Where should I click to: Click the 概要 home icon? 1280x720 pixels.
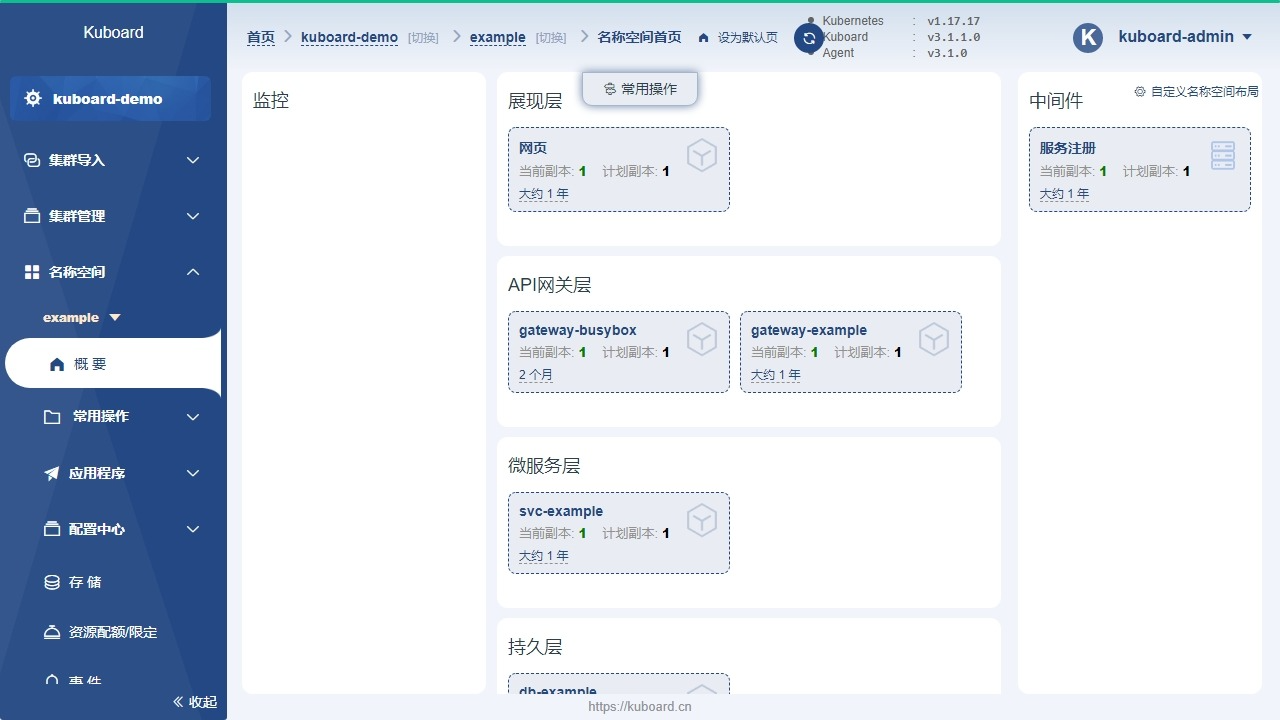point(57,364)
